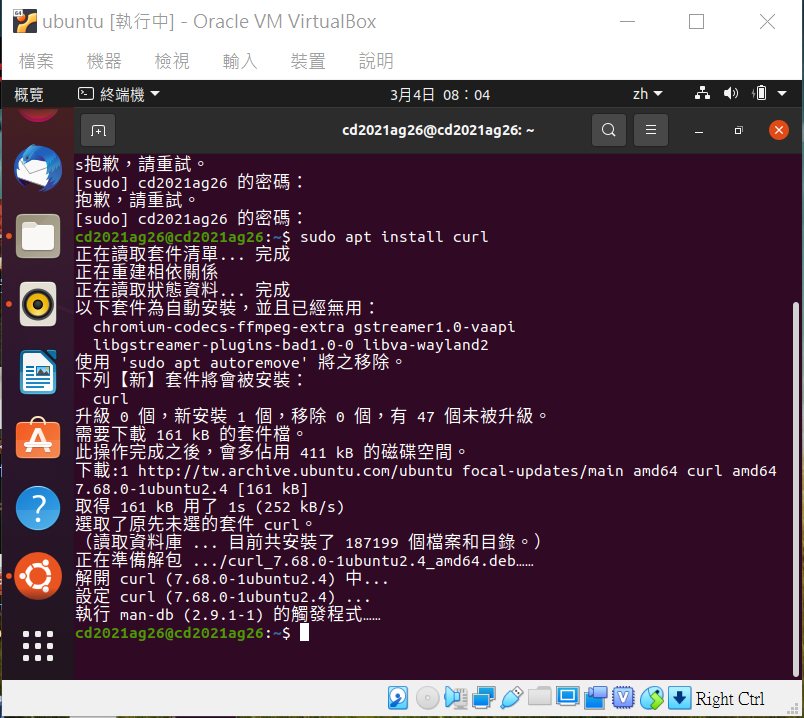This screenshot has height=718, width=804.
Task: Click the 概覽 activities button
Action: [x=29, y=94]
